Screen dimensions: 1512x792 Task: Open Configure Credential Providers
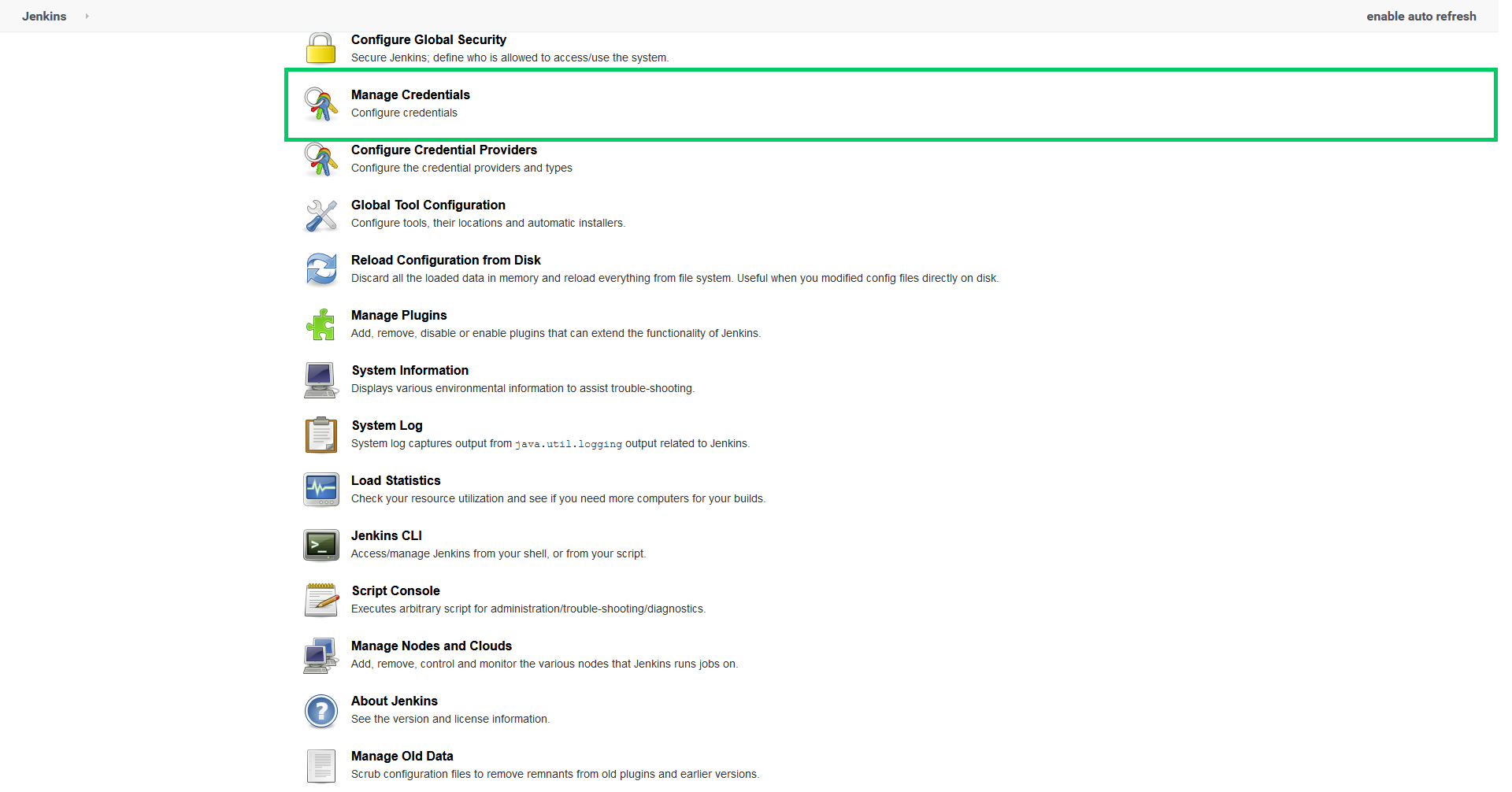(x=444, y=150)
